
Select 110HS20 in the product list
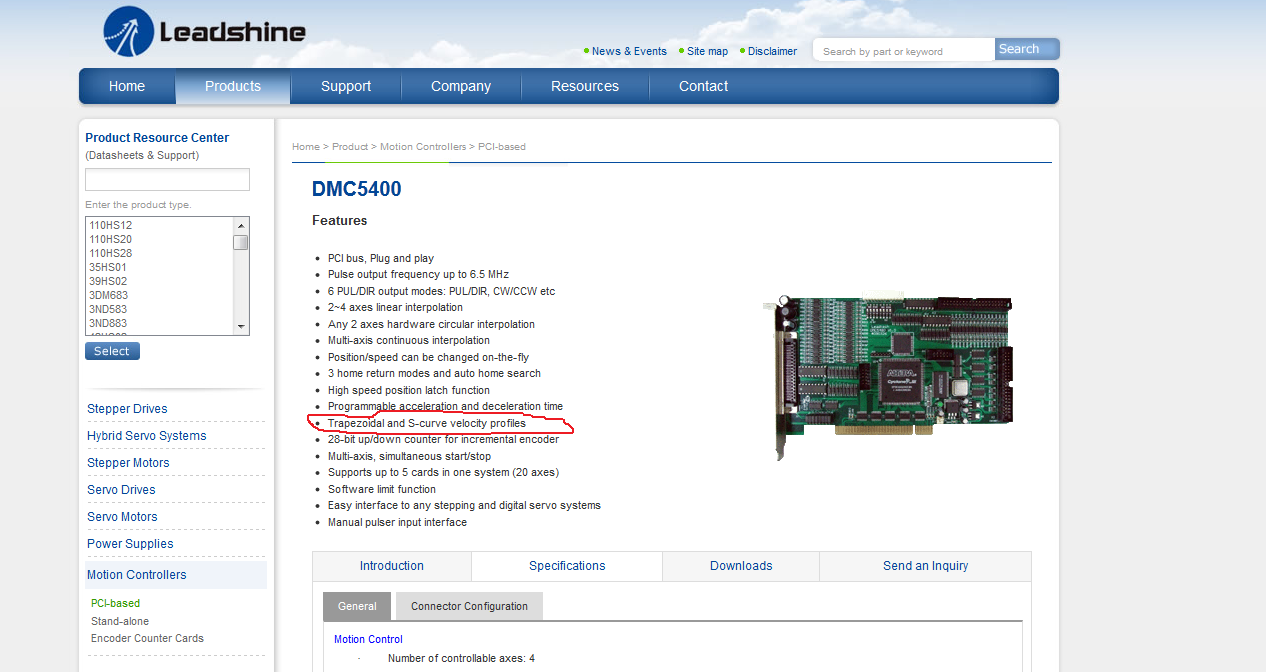pos(111,239)
